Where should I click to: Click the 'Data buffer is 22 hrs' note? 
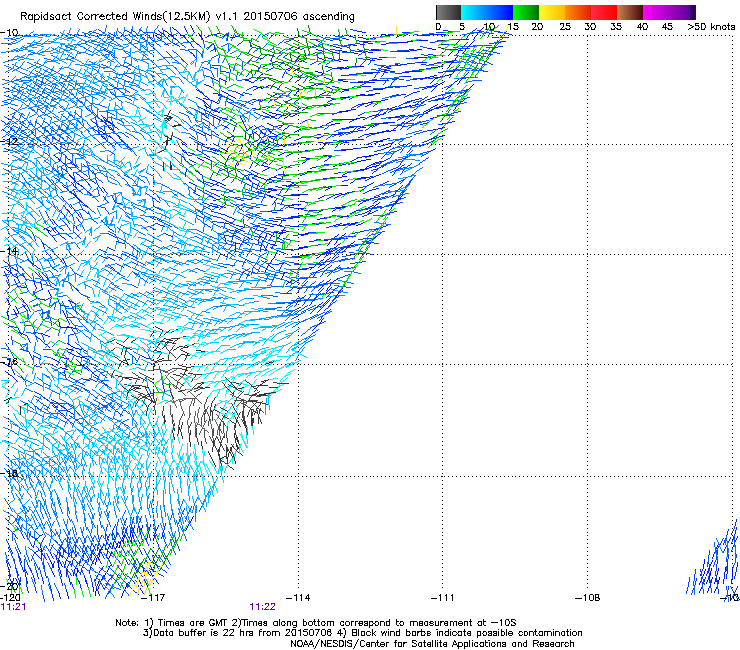click(x=362, y=633)
